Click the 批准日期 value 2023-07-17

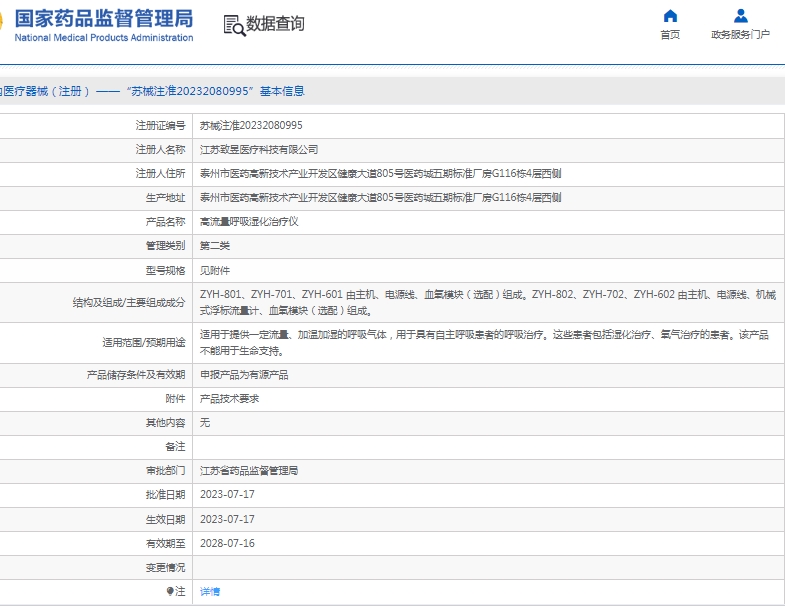pos(227,495)
